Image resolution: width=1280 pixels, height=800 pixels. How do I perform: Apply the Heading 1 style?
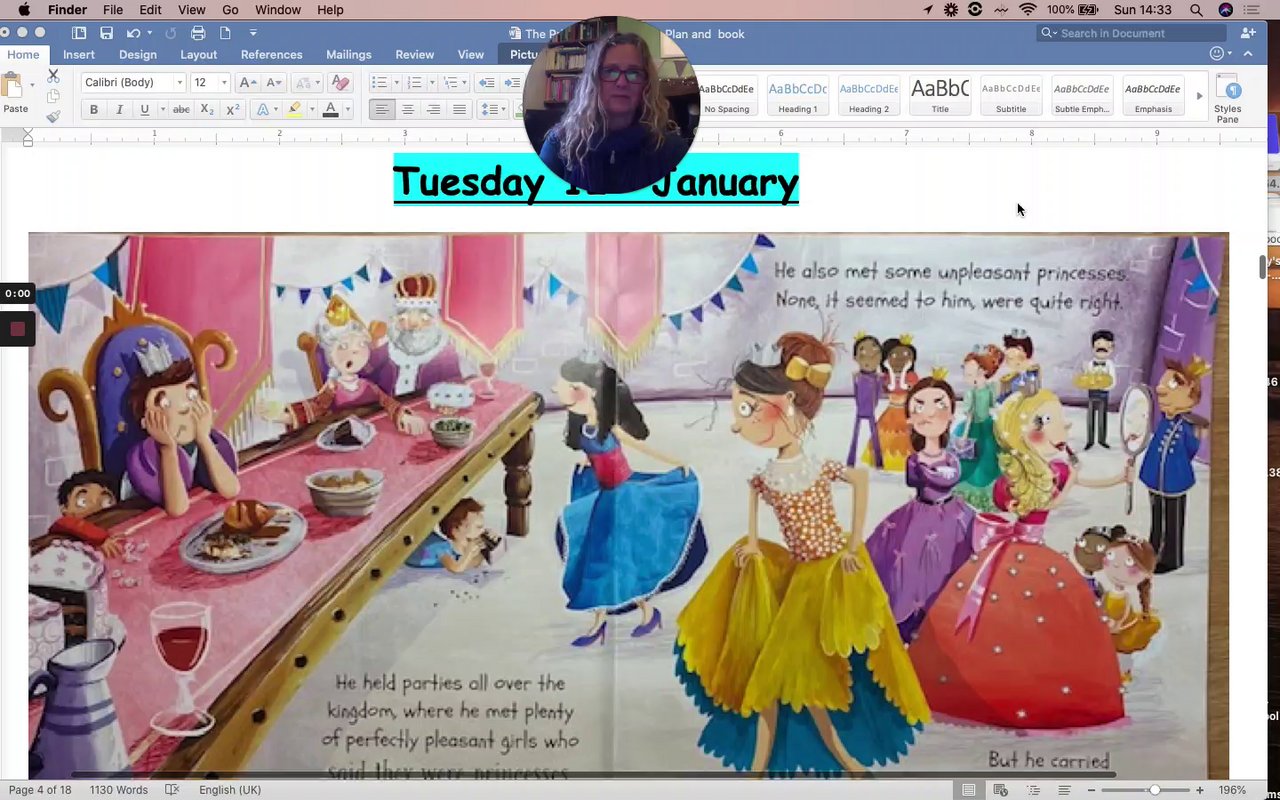798,96
